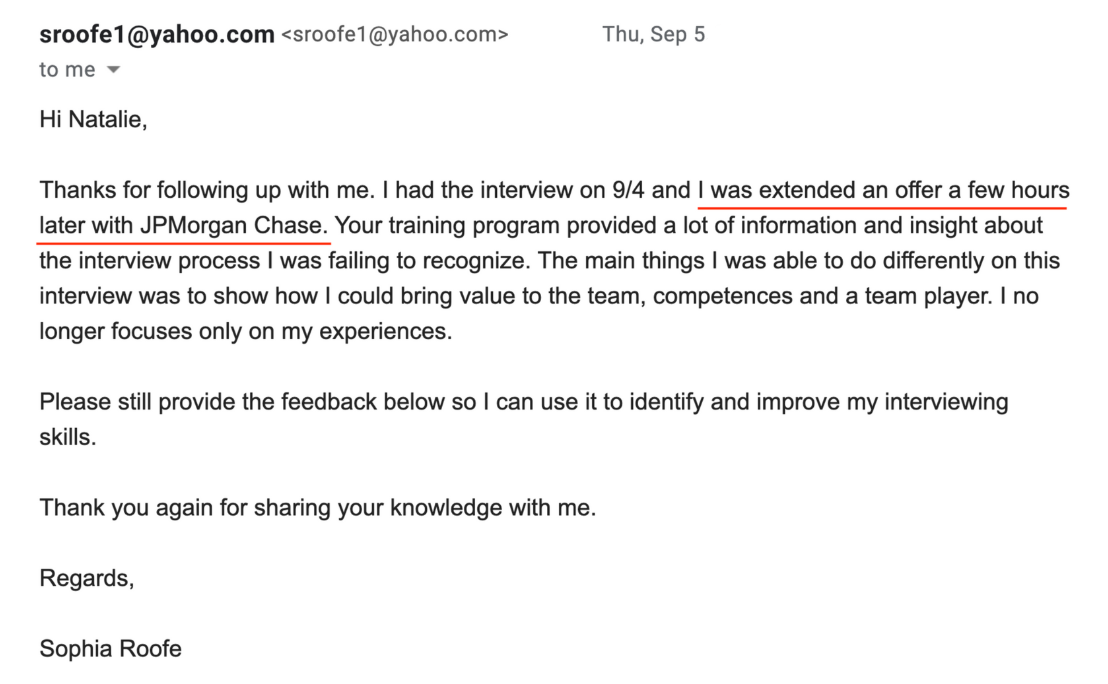
Task: Click the "Hi Natalie," greeting line
Action: [x=93, y=121]
